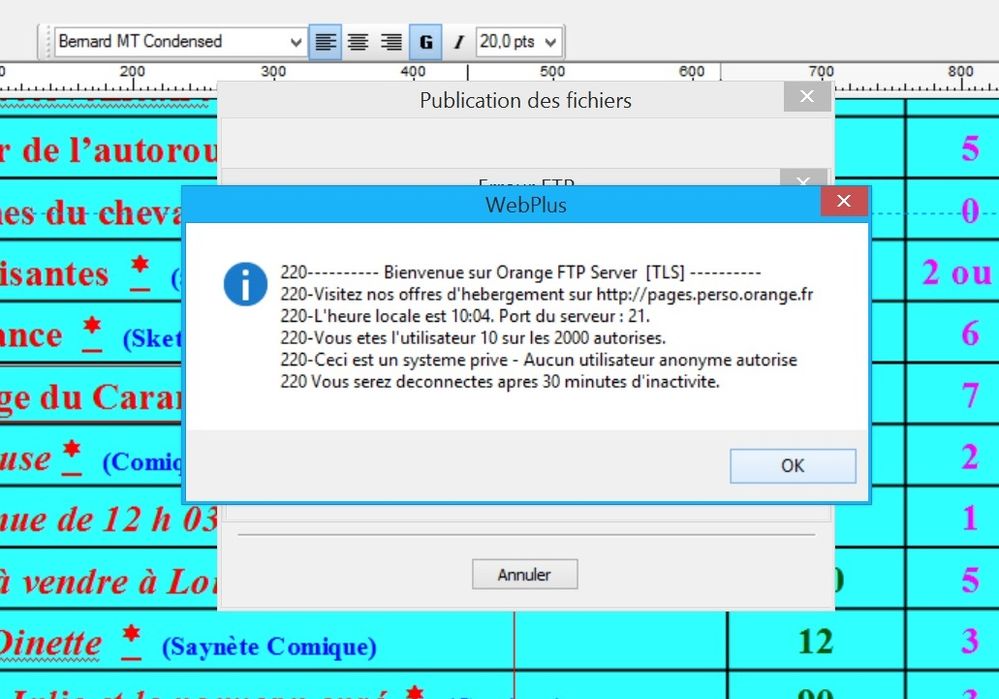Image resolution: width=999 pixels, height=699 pixels.
Task: Click the Publication des fichiers title bar
Action: (525, 100)
